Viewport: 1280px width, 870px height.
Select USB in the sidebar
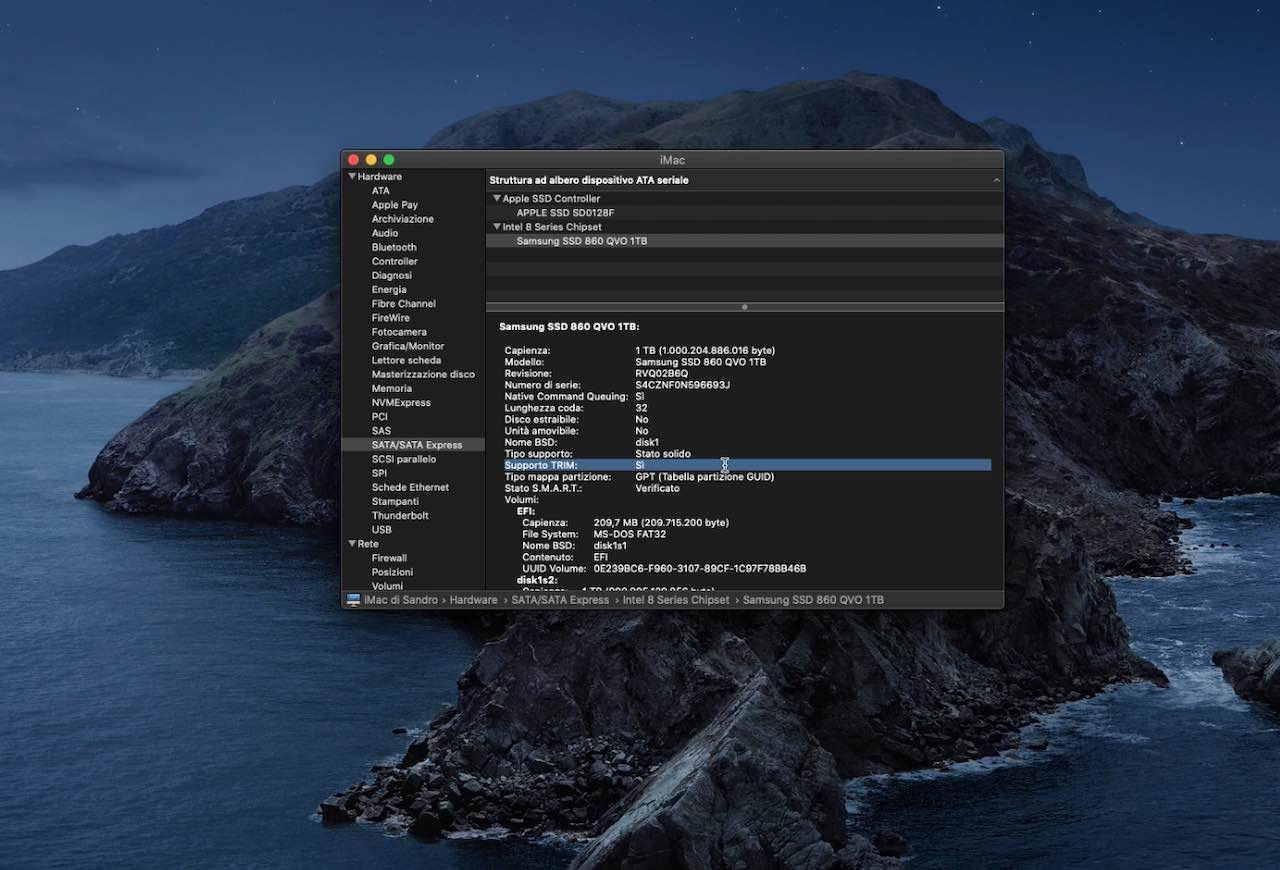[x=382, y=529]
